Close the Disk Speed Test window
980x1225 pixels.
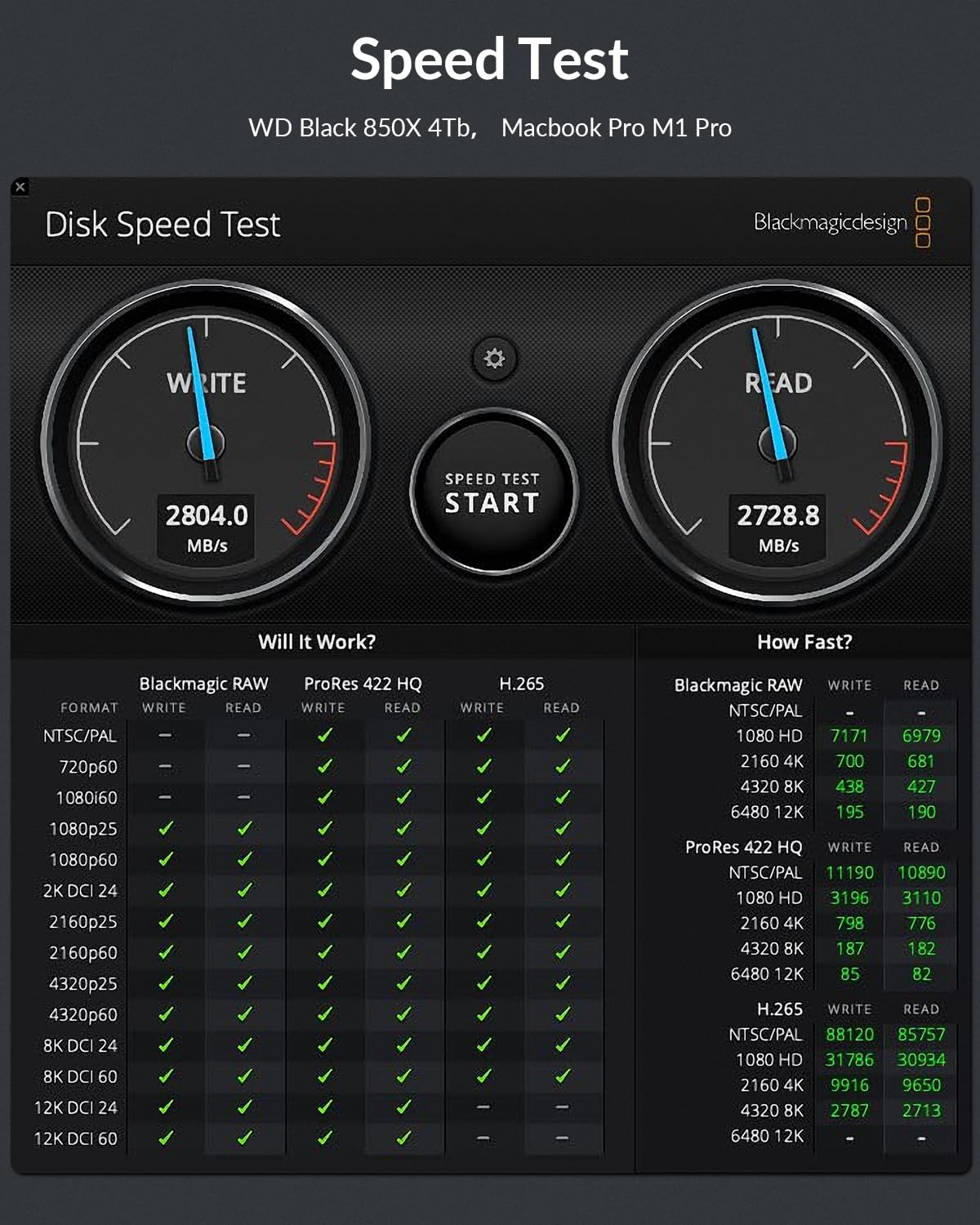tap(20, 187)
